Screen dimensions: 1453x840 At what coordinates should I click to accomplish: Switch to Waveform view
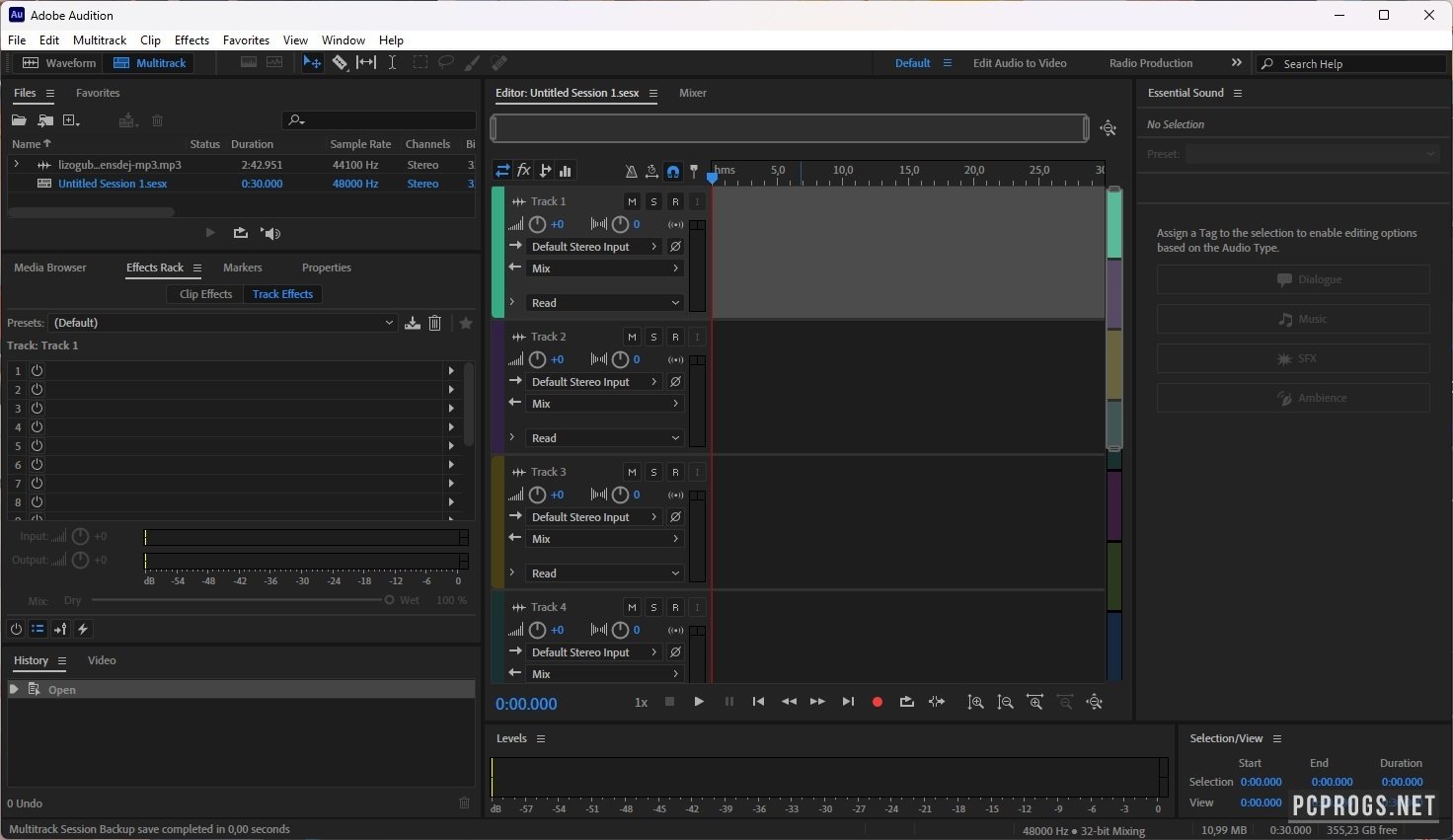pyautogui.click(x=59, y=63)
